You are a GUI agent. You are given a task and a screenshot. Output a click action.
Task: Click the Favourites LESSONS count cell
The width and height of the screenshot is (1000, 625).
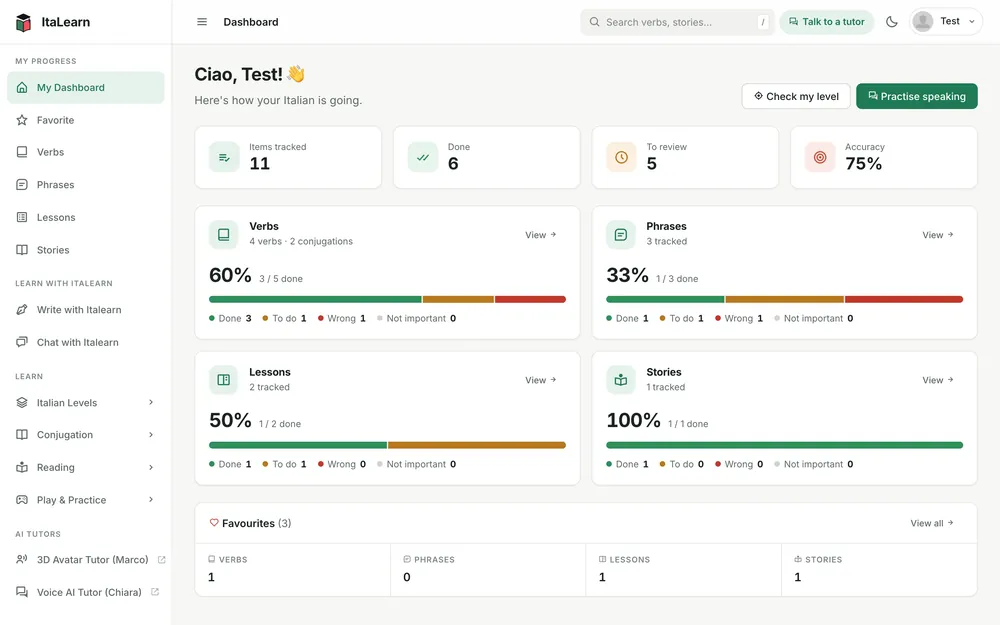coord(684,570)
